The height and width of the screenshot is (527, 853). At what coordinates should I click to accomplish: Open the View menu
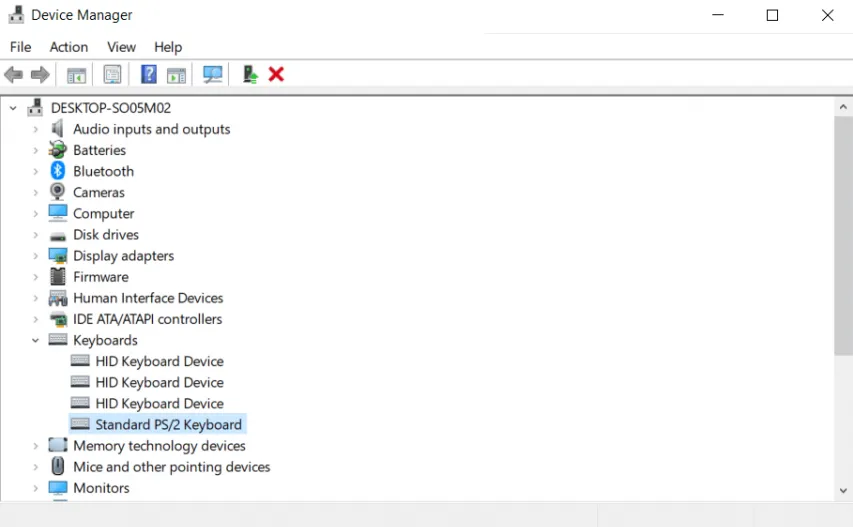point(121,47)
